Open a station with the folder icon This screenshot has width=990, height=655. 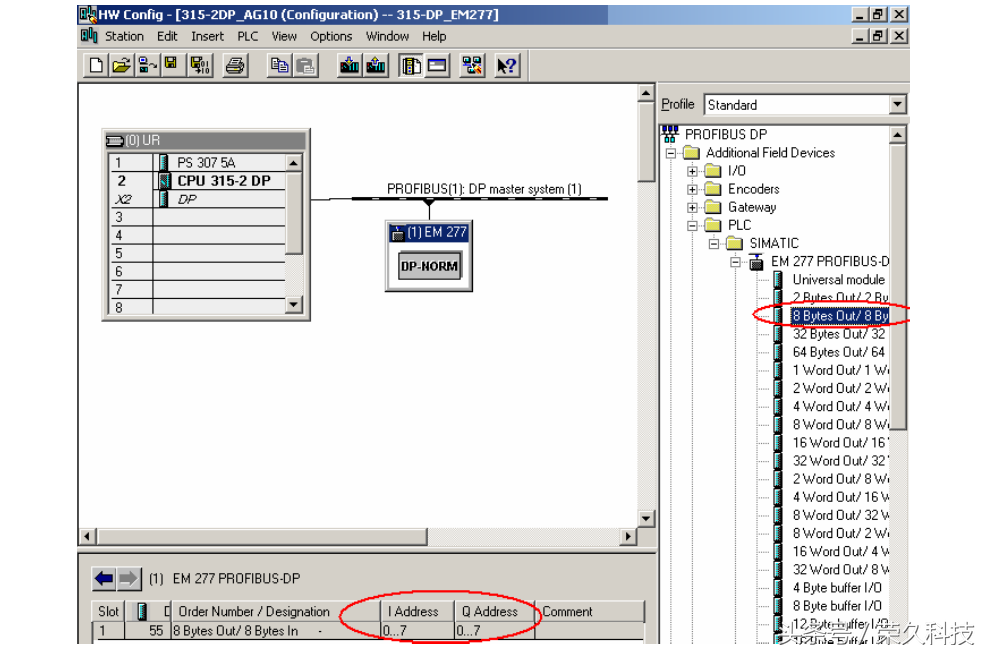coord(121,67)
